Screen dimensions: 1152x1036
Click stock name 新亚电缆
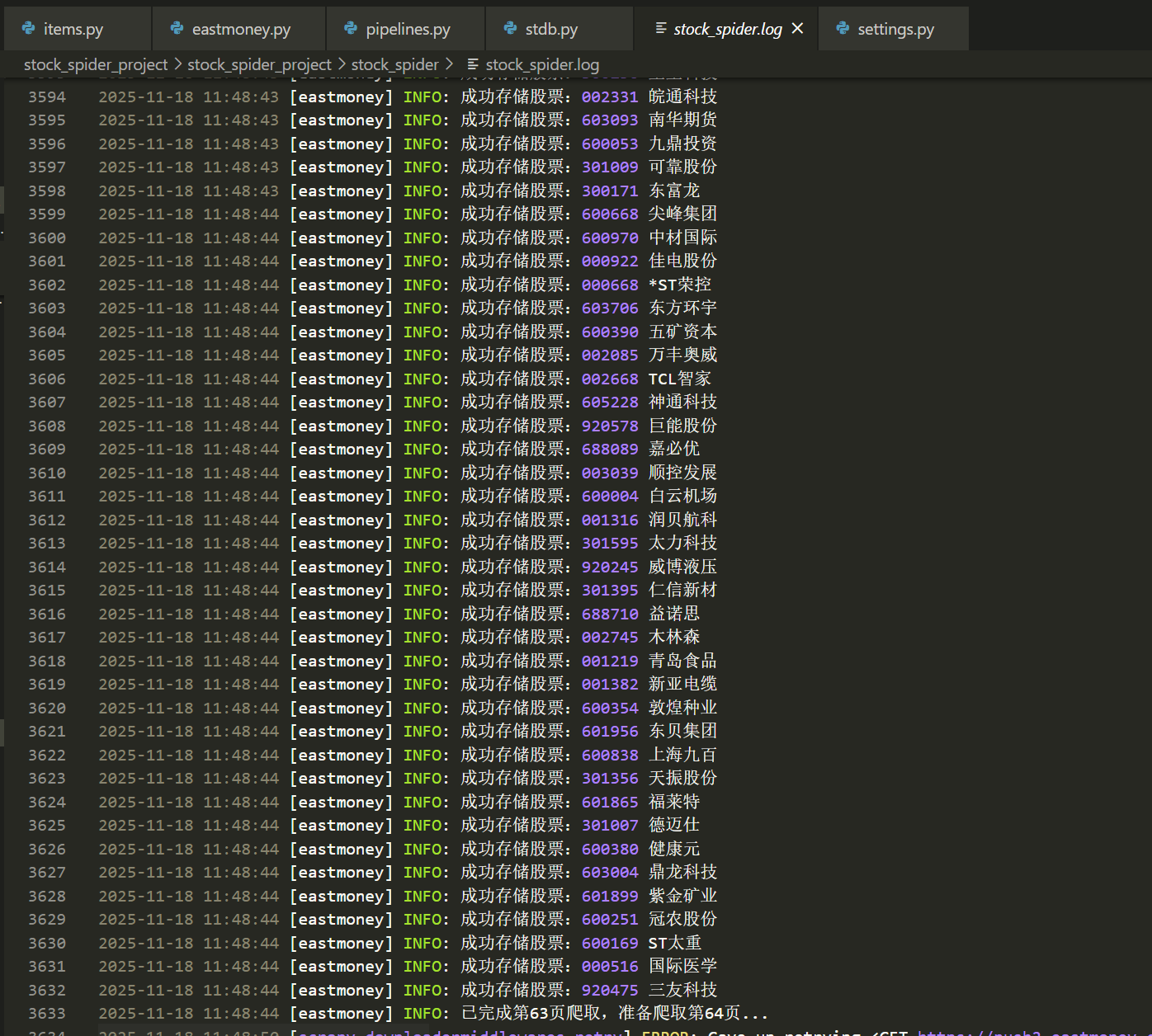pyautogui.click(x=682, y=685)
